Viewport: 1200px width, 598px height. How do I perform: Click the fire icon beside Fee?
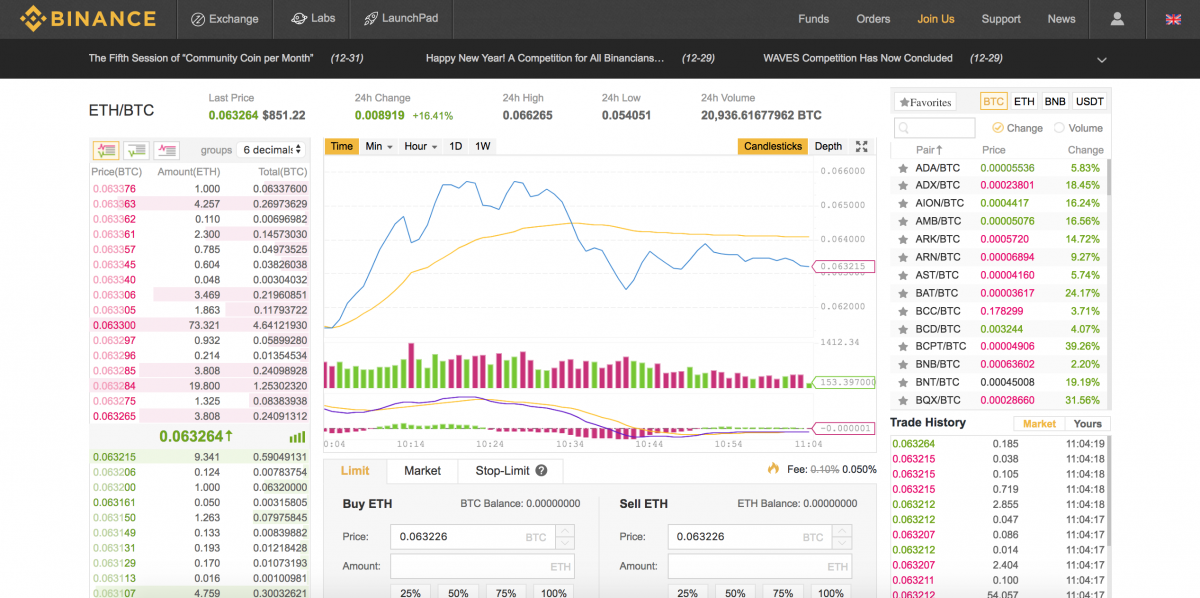(773, 468)
